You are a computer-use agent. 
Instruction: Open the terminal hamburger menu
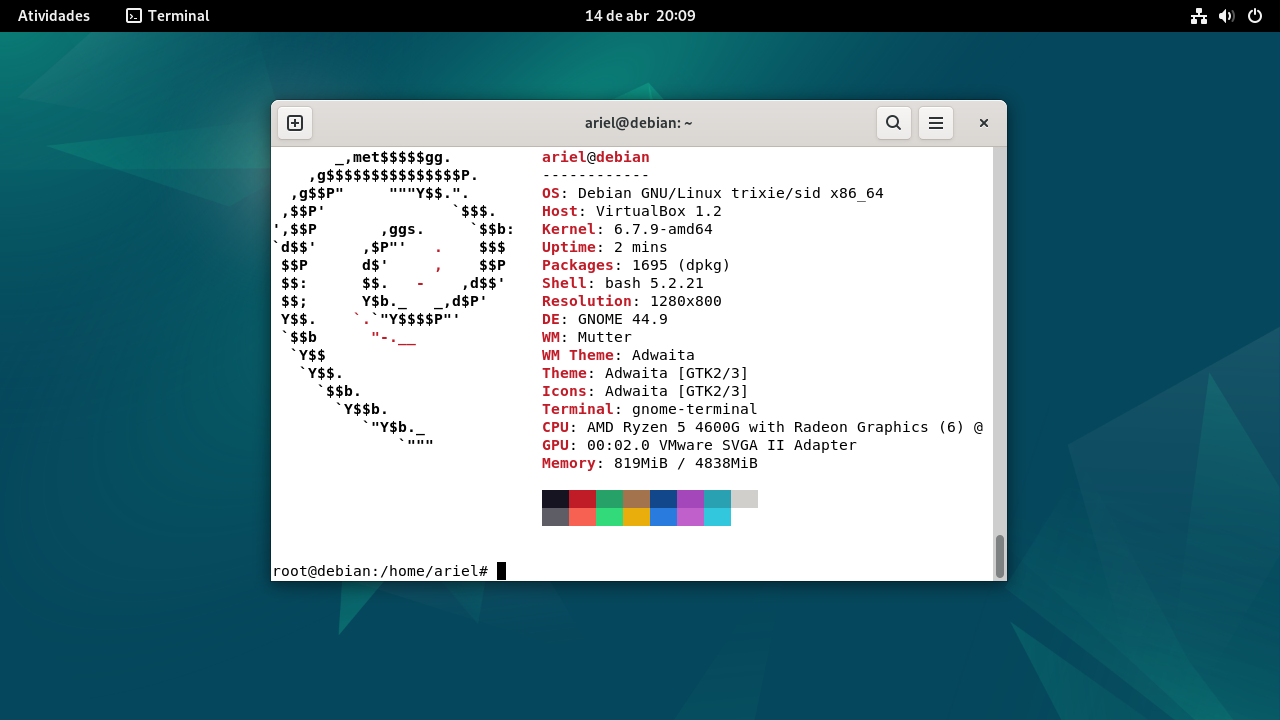pos(936,123)
